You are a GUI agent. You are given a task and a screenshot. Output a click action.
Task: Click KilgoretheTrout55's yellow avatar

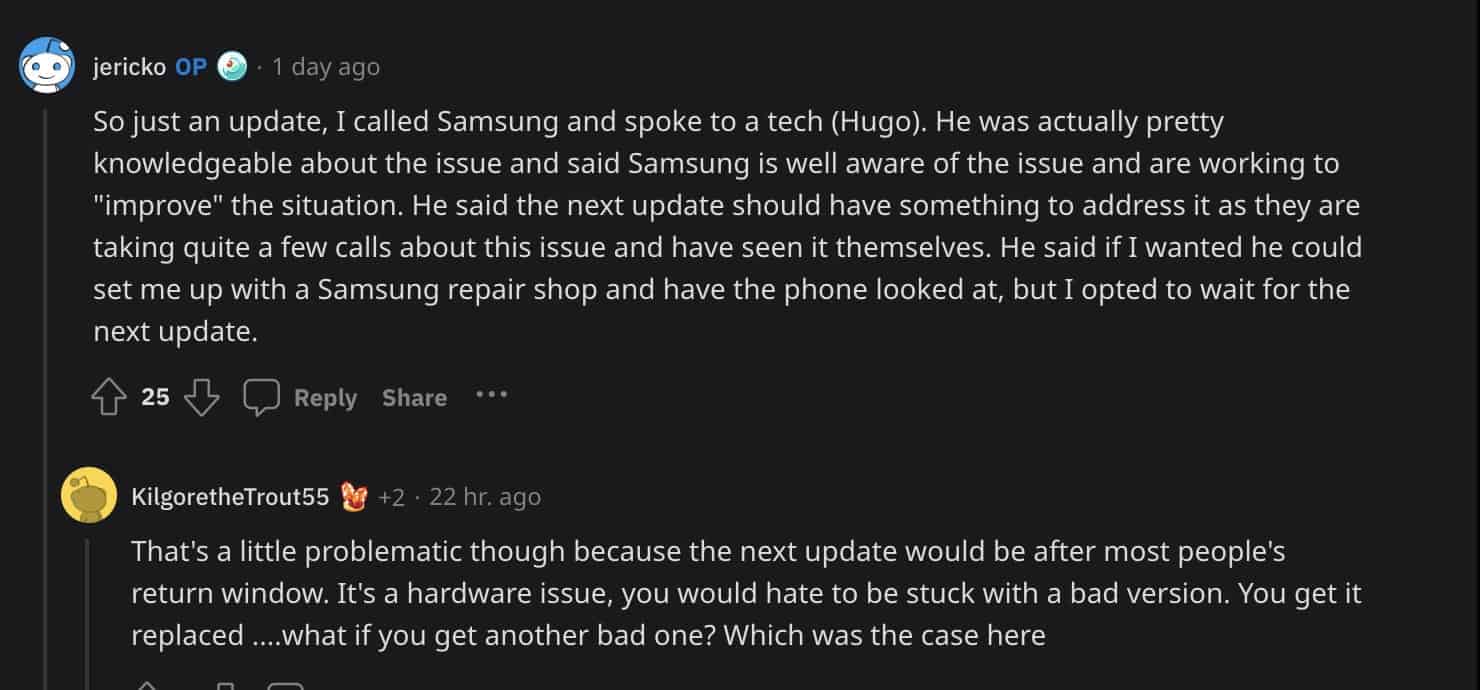tap(88, 496)
